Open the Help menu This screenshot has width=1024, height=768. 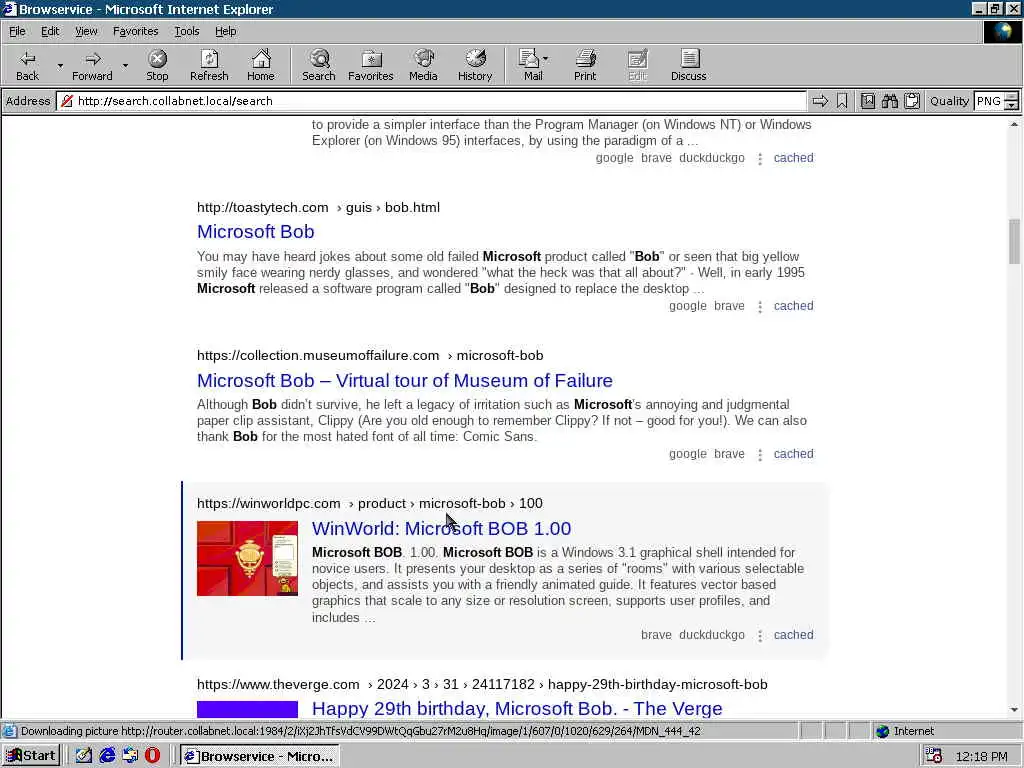tap(225, 31)
